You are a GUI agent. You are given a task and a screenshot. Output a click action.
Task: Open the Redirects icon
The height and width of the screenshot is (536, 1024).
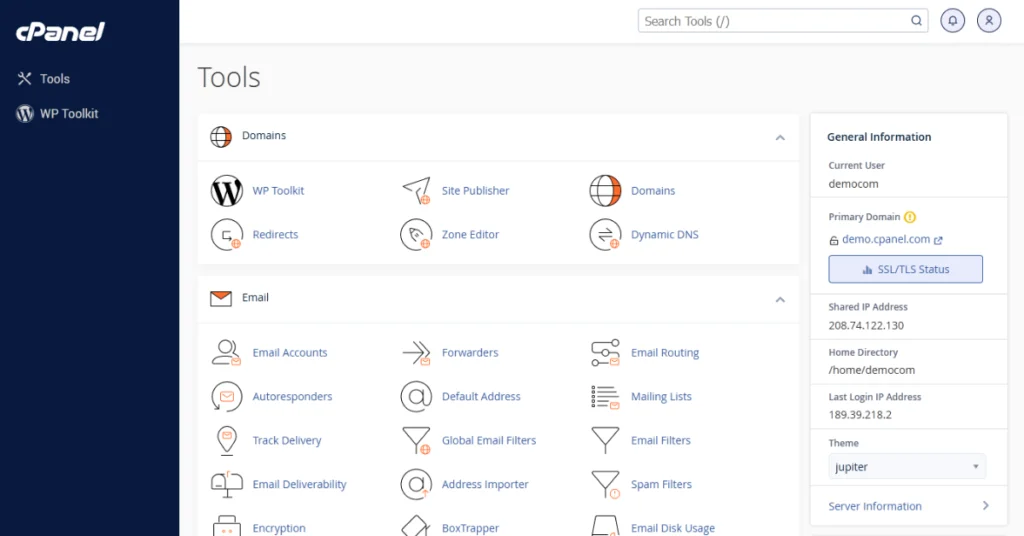pos(227,234)
